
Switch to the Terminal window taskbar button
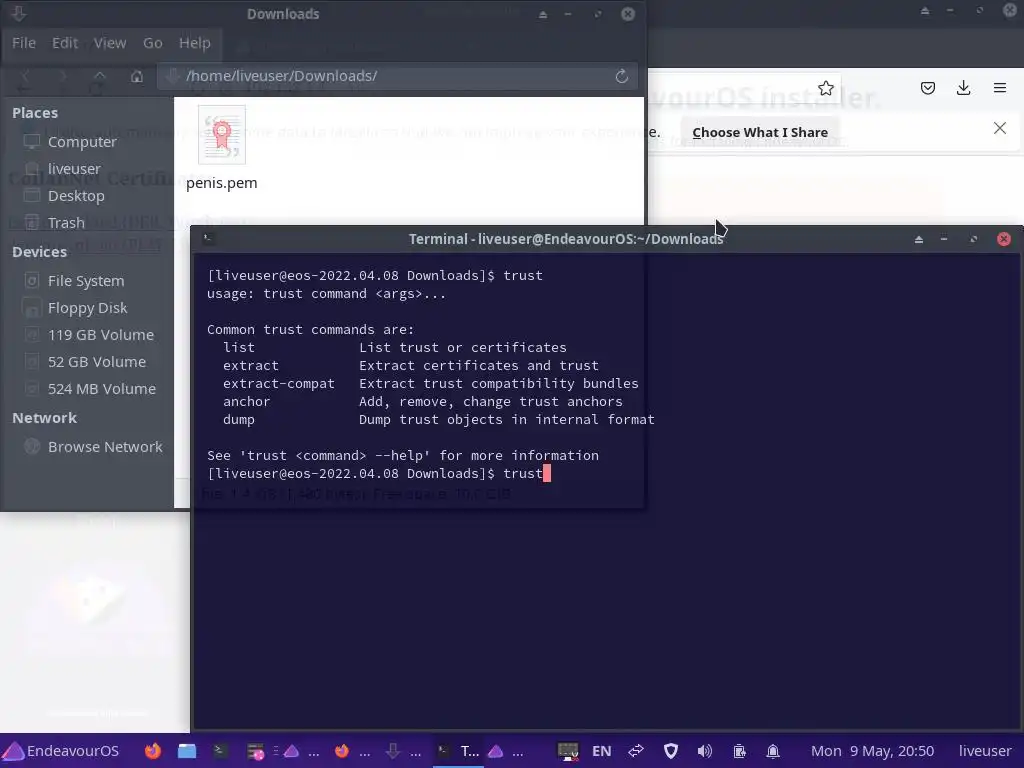(x=458, y=752)
